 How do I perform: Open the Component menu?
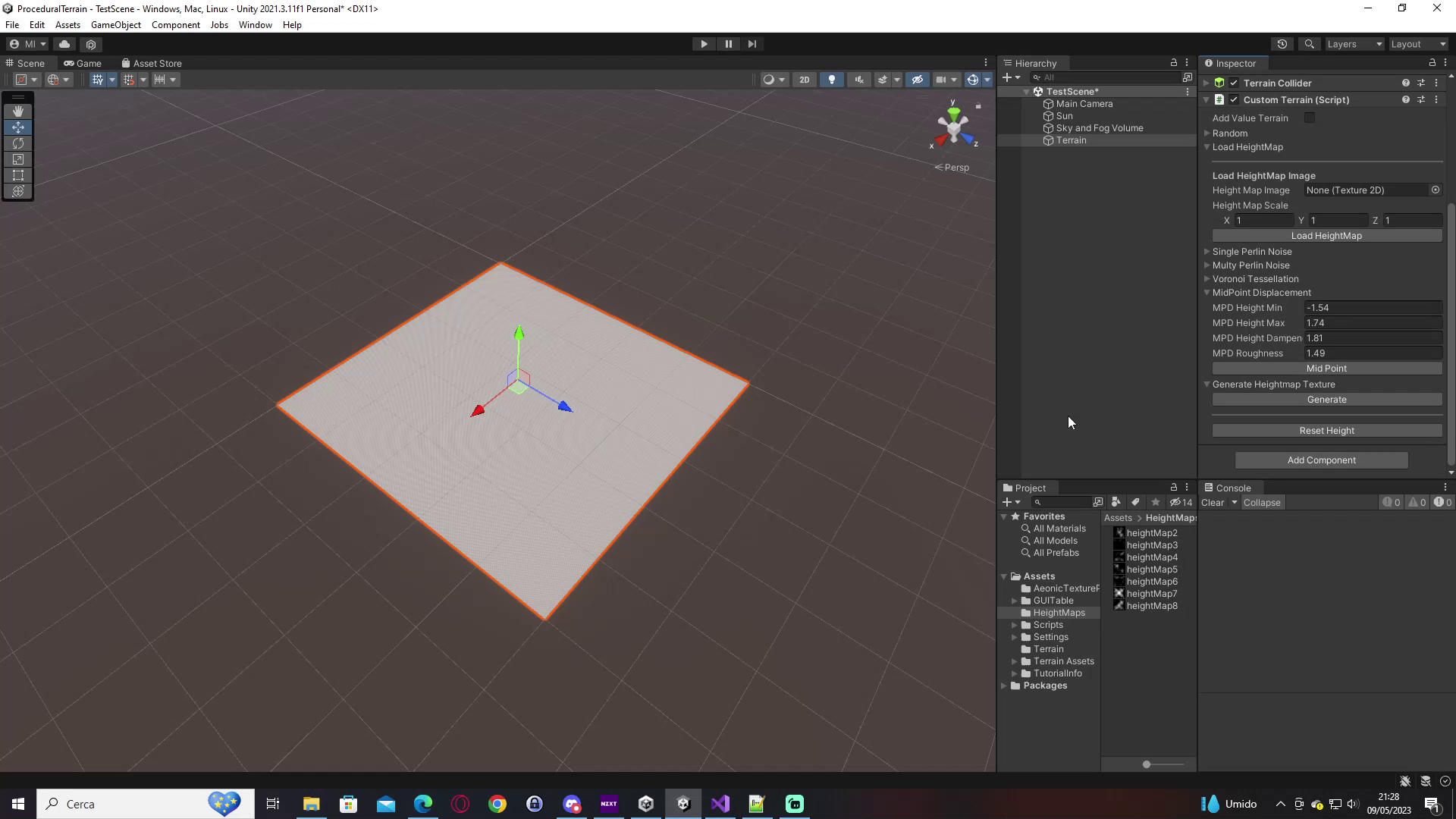pyautogui.click(x=175, y=25)
